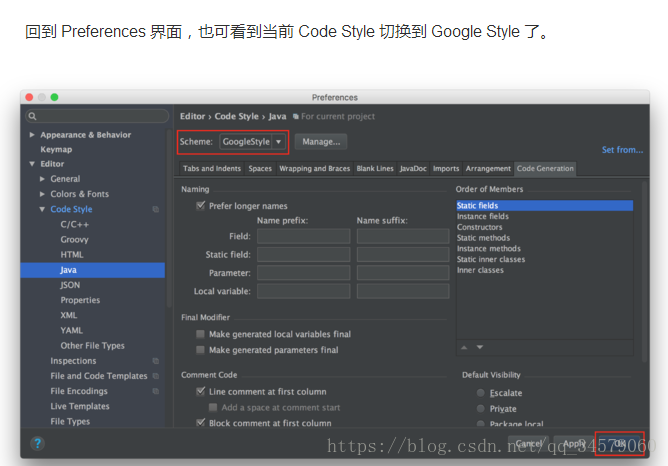This screenshot has height=466, width=668.
Task: Open File Types settings
Action: (x=70, y=422)
